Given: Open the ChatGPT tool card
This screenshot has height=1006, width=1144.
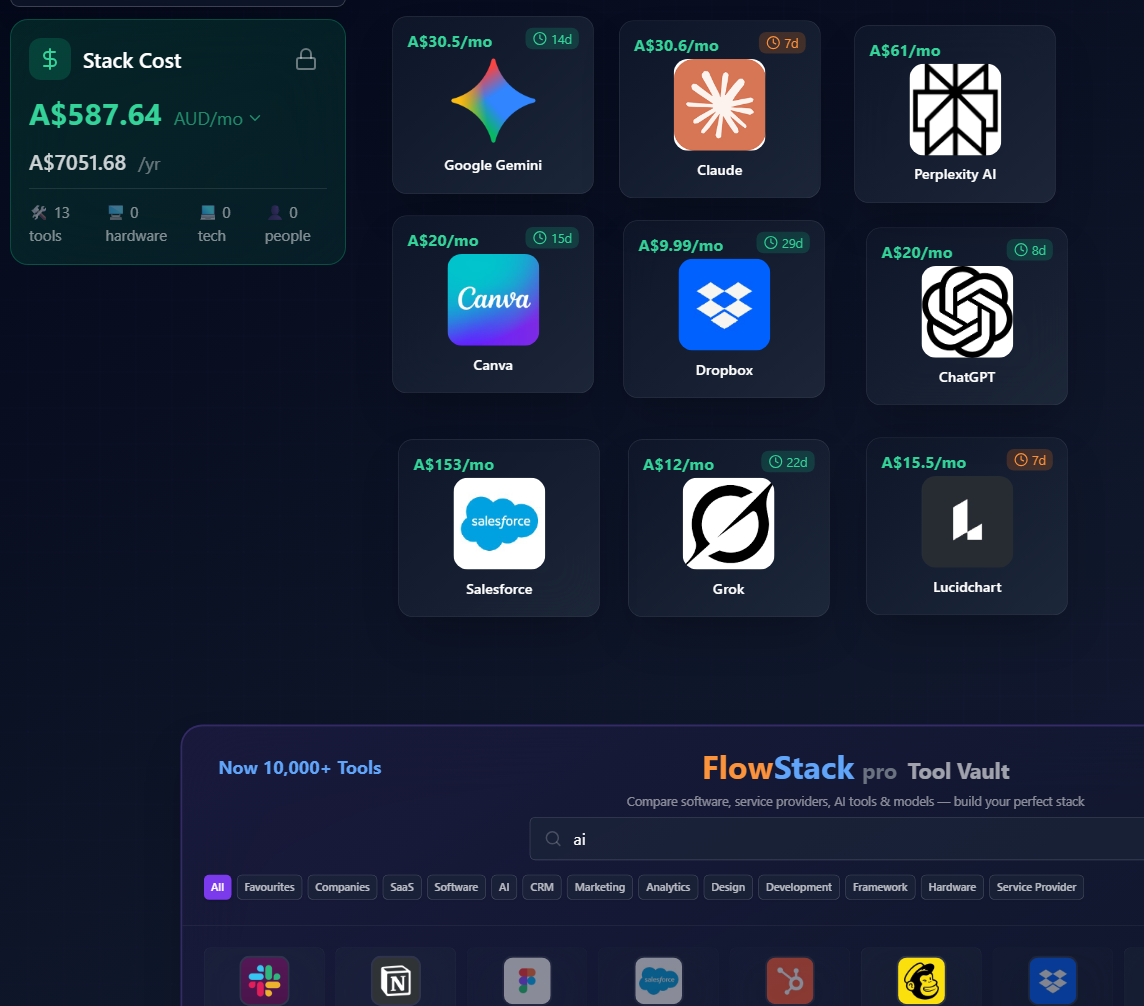Looking at the screenshot, I should tap(966, 312).
